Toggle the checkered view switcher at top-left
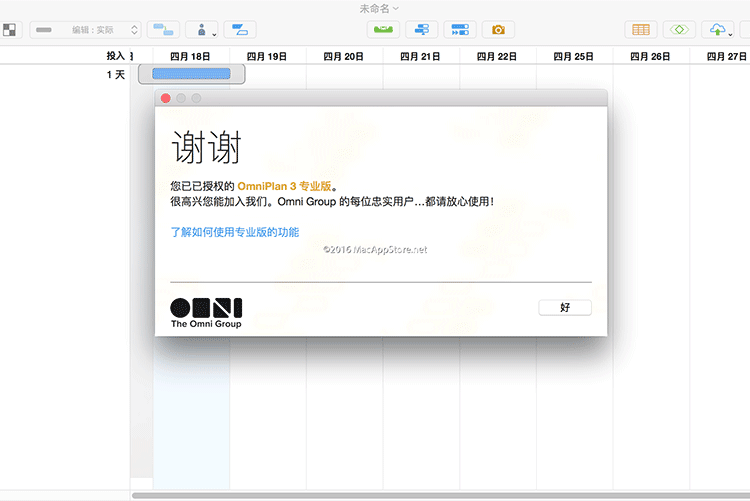Viewport: 750px width, 501px height. click(8, 30)
